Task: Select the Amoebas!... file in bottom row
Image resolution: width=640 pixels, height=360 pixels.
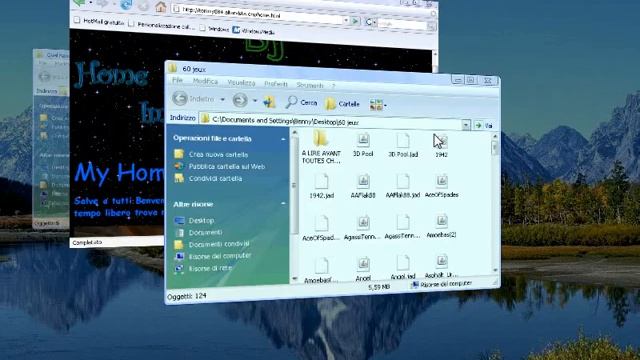Action: pos(321,270)
